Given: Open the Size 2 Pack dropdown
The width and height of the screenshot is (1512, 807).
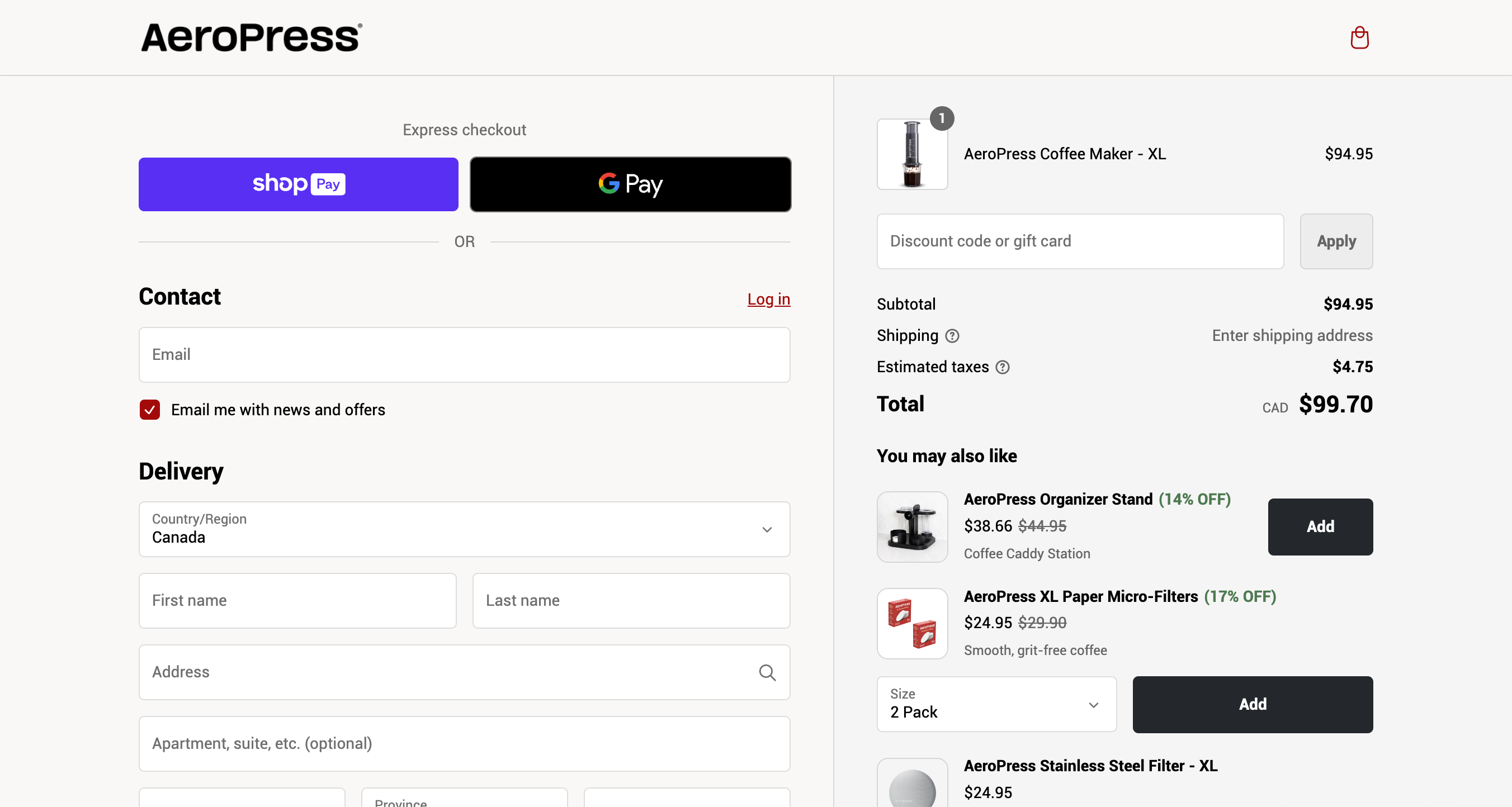Looking at the screenshot, I should (x=996, y=704).
